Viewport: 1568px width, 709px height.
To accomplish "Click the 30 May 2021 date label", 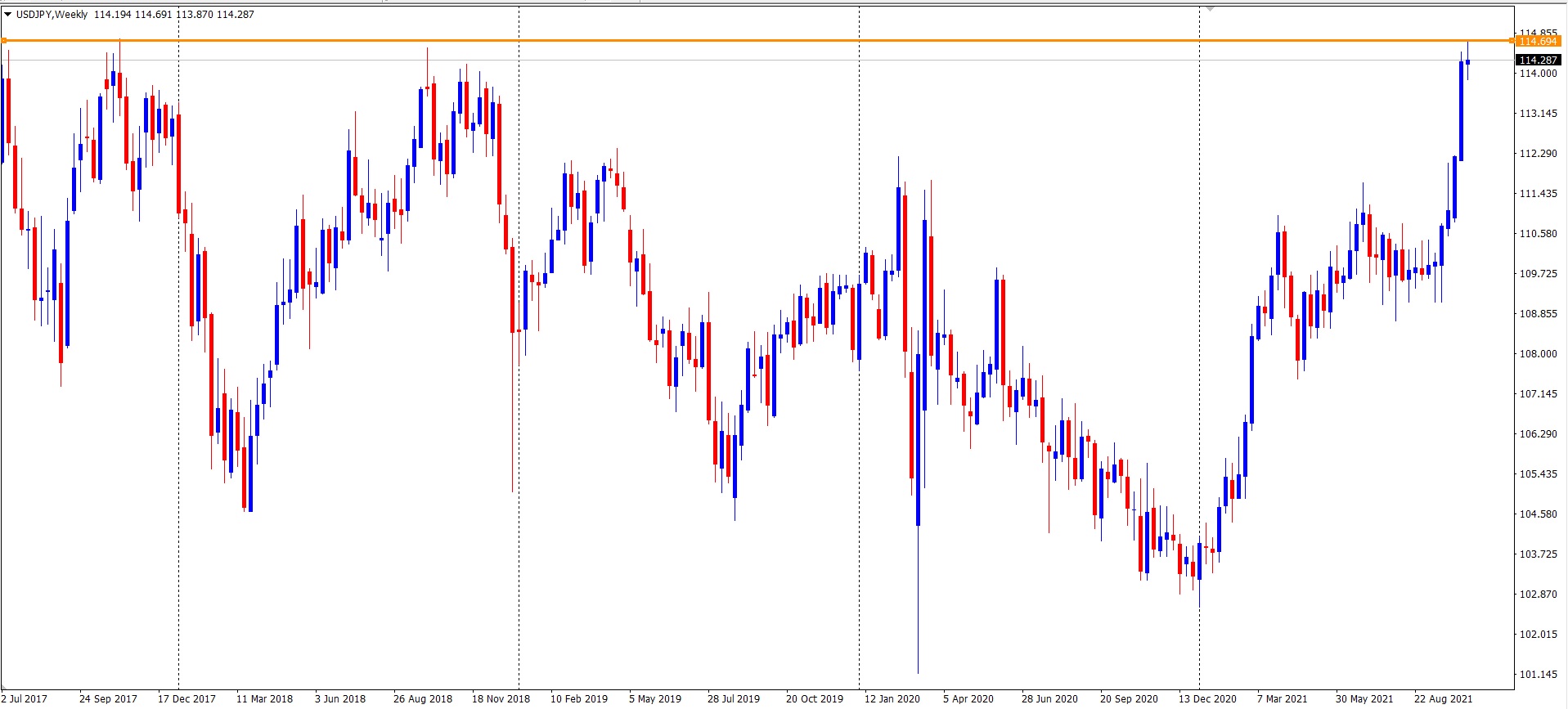I will (1364, 698).
